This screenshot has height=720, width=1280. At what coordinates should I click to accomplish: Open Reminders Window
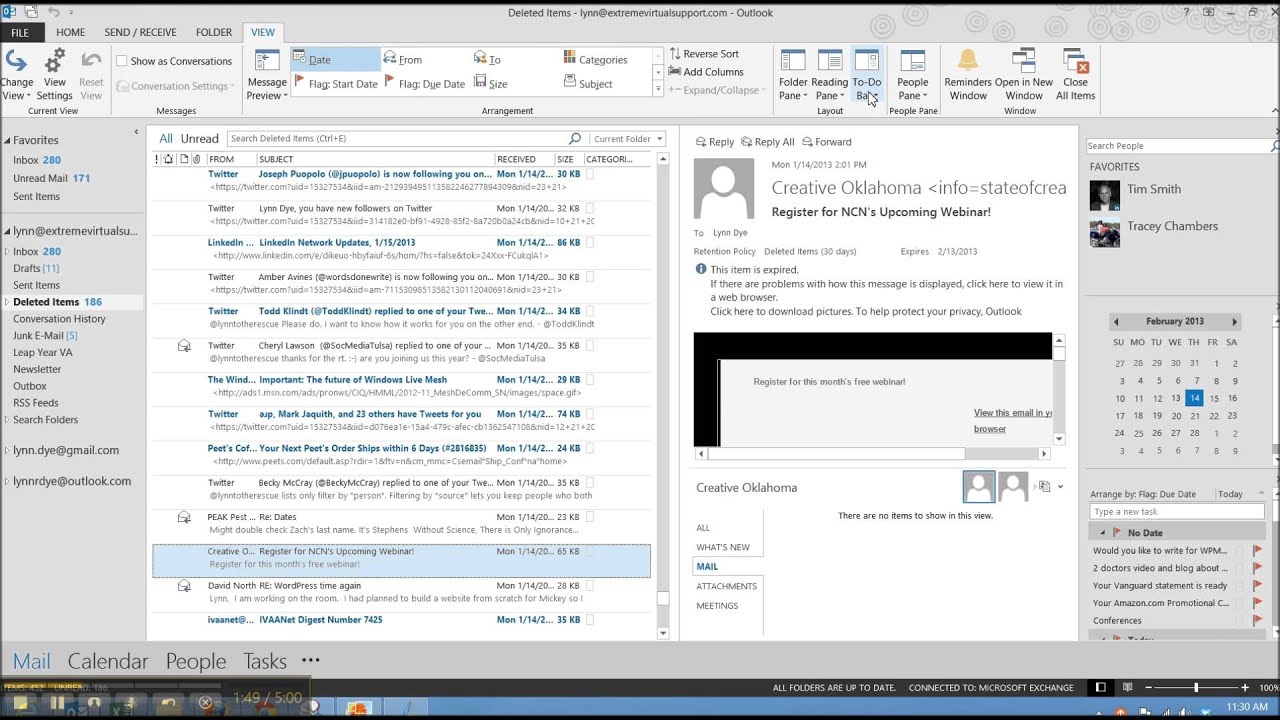(968, 75)
